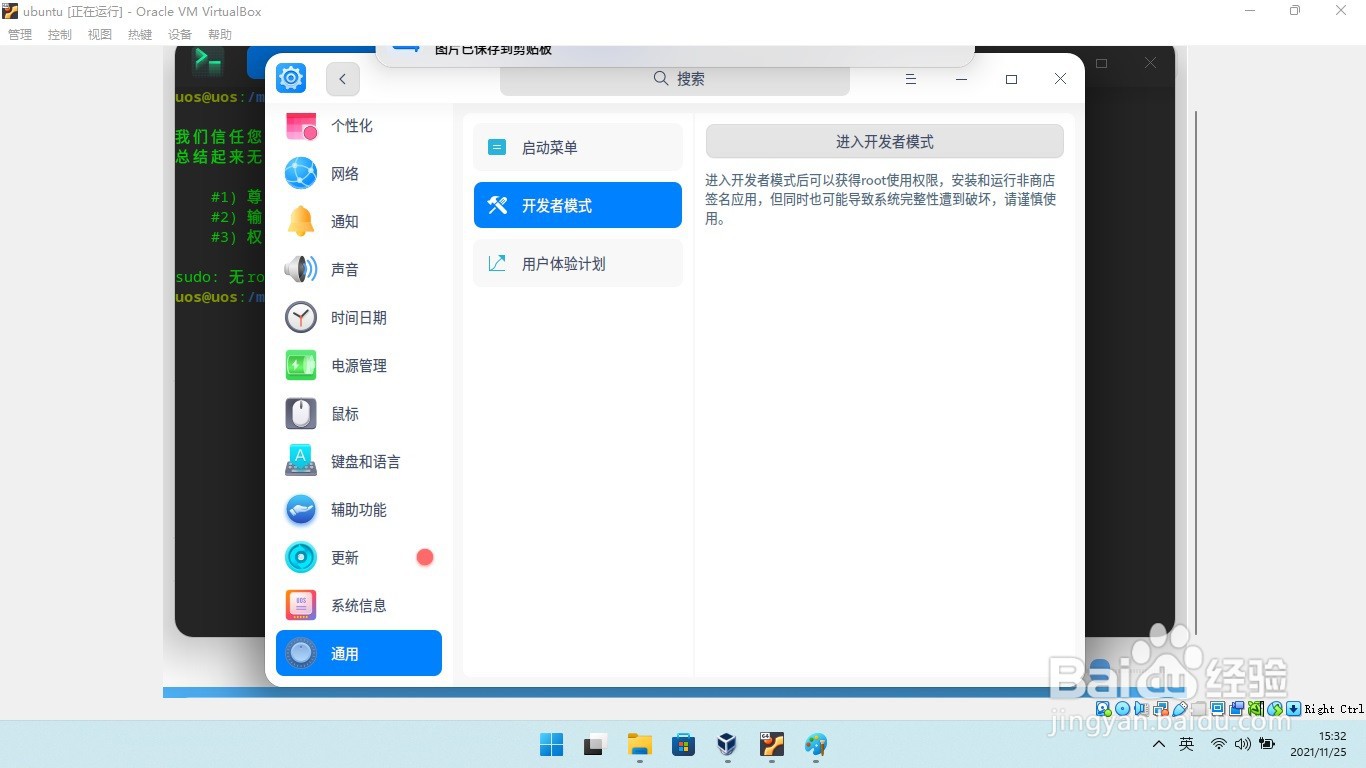Focus the 搜索 search field
The width and height of the screenshot is (1366, 768).
[x=675, y=79]
